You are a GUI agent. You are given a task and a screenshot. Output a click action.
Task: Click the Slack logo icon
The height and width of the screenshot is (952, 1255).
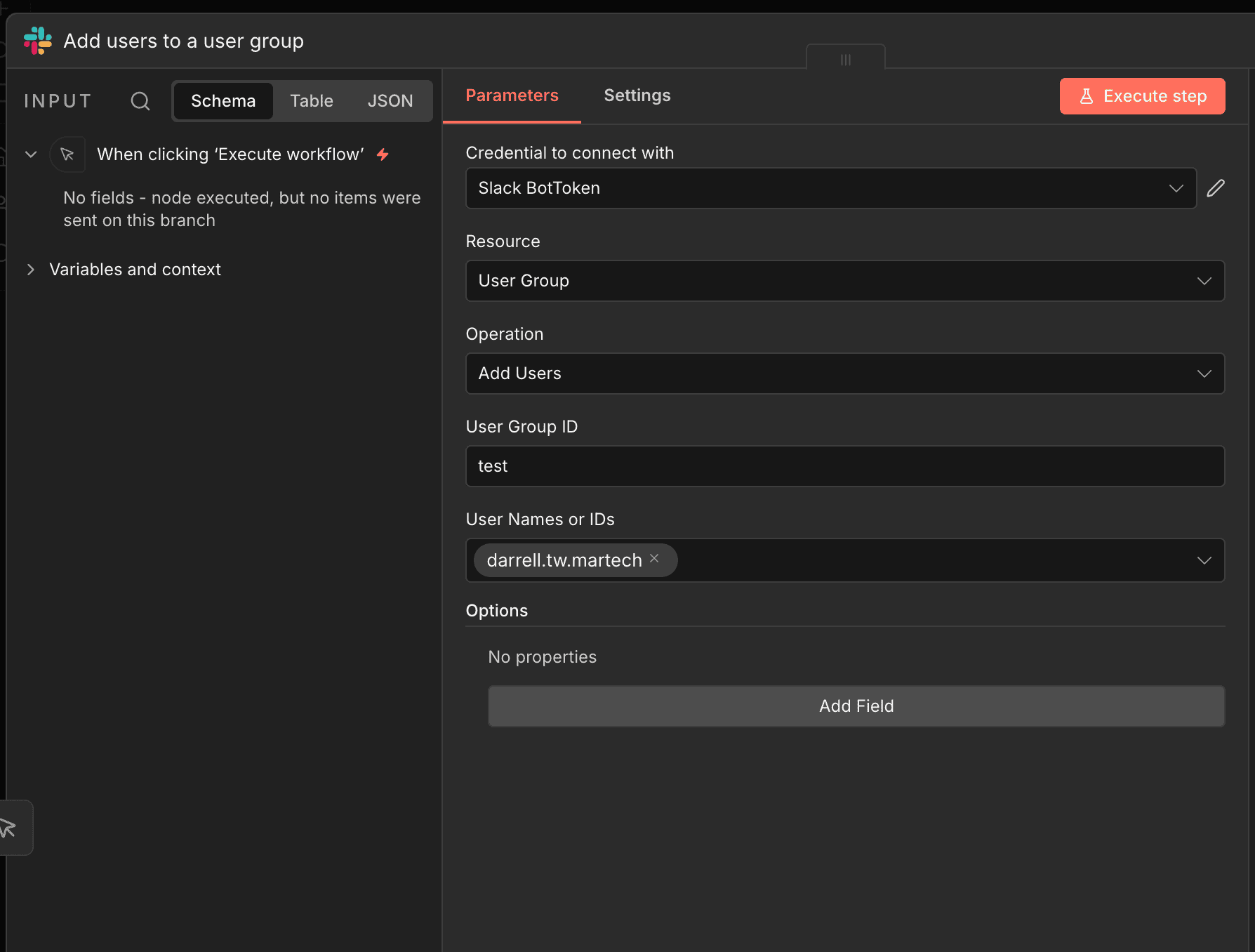(x=38, y=41)
